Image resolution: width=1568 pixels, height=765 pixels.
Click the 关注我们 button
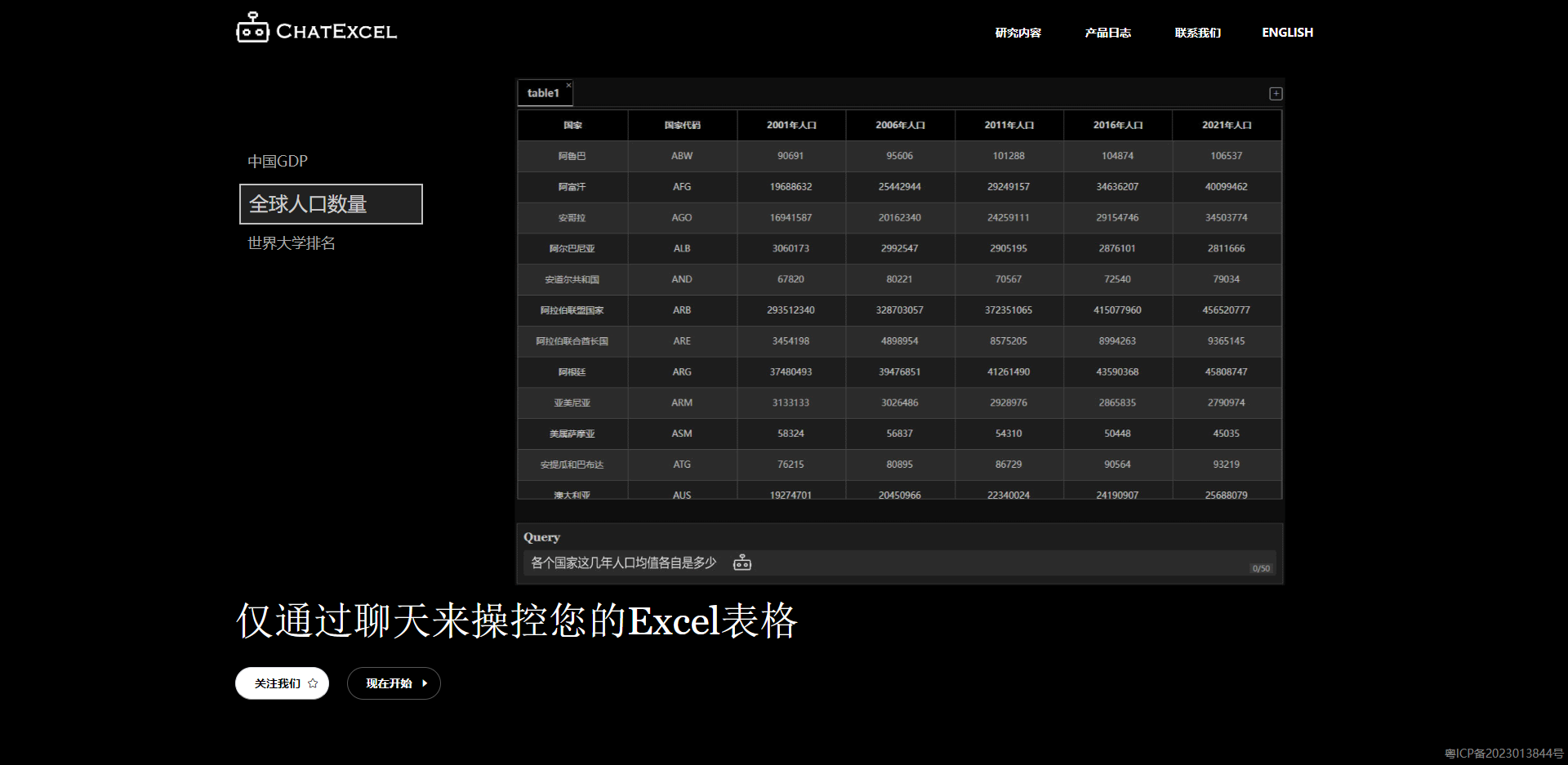pyautogui.click(x=282, y=683)
